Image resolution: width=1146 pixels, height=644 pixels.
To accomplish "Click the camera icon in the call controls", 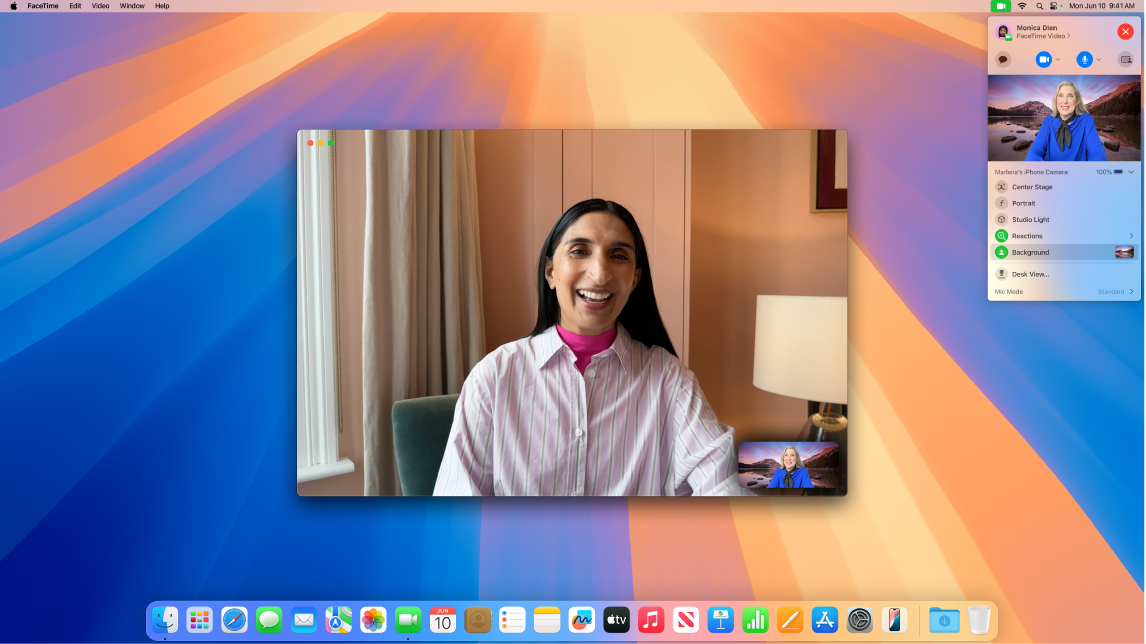I will [x=1044, y=59].
